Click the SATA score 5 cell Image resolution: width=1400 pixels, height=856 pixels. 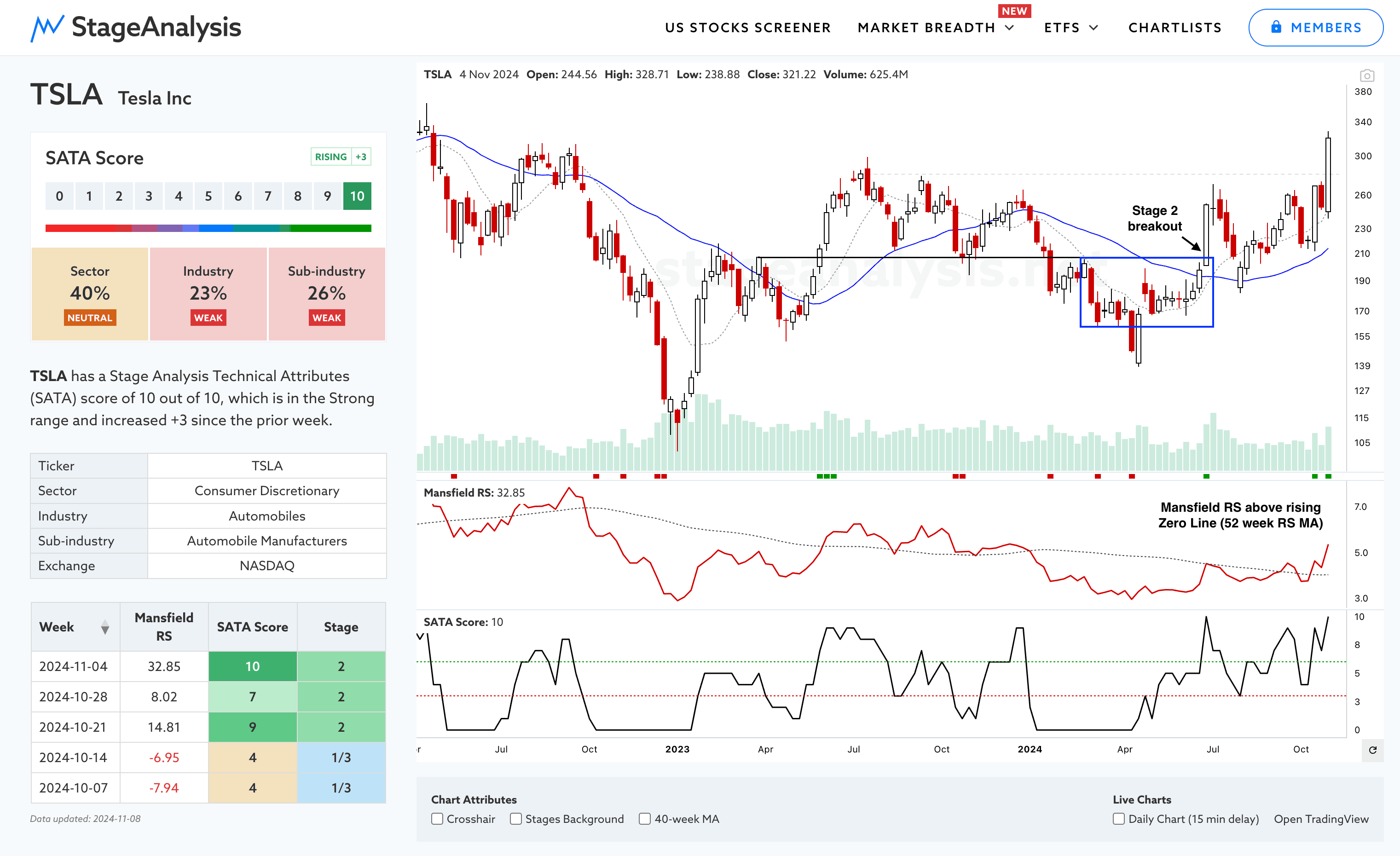pyautogui.click(x=208, y=196)
